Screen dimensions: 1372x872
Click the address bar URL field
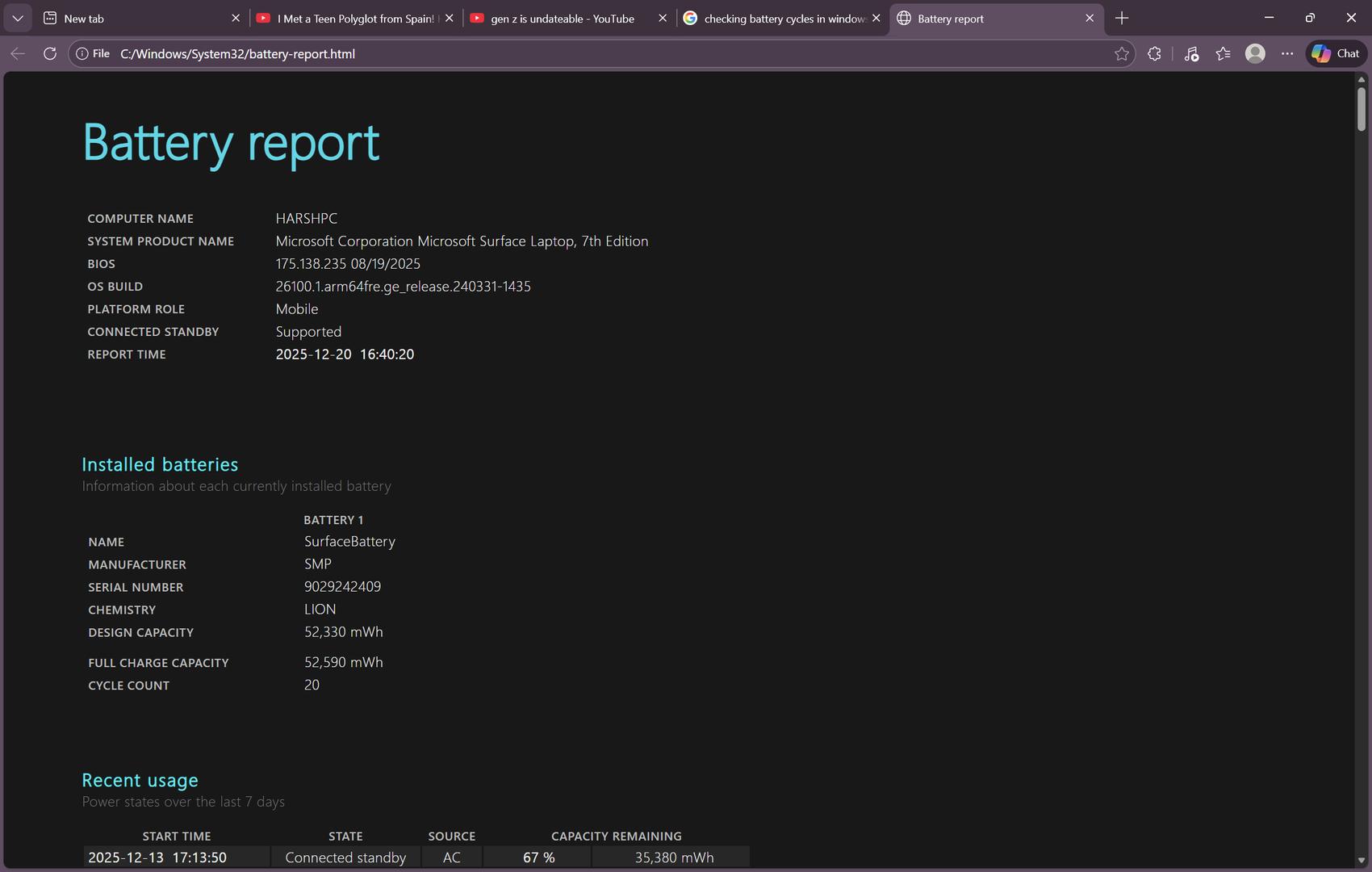(565, 53)
